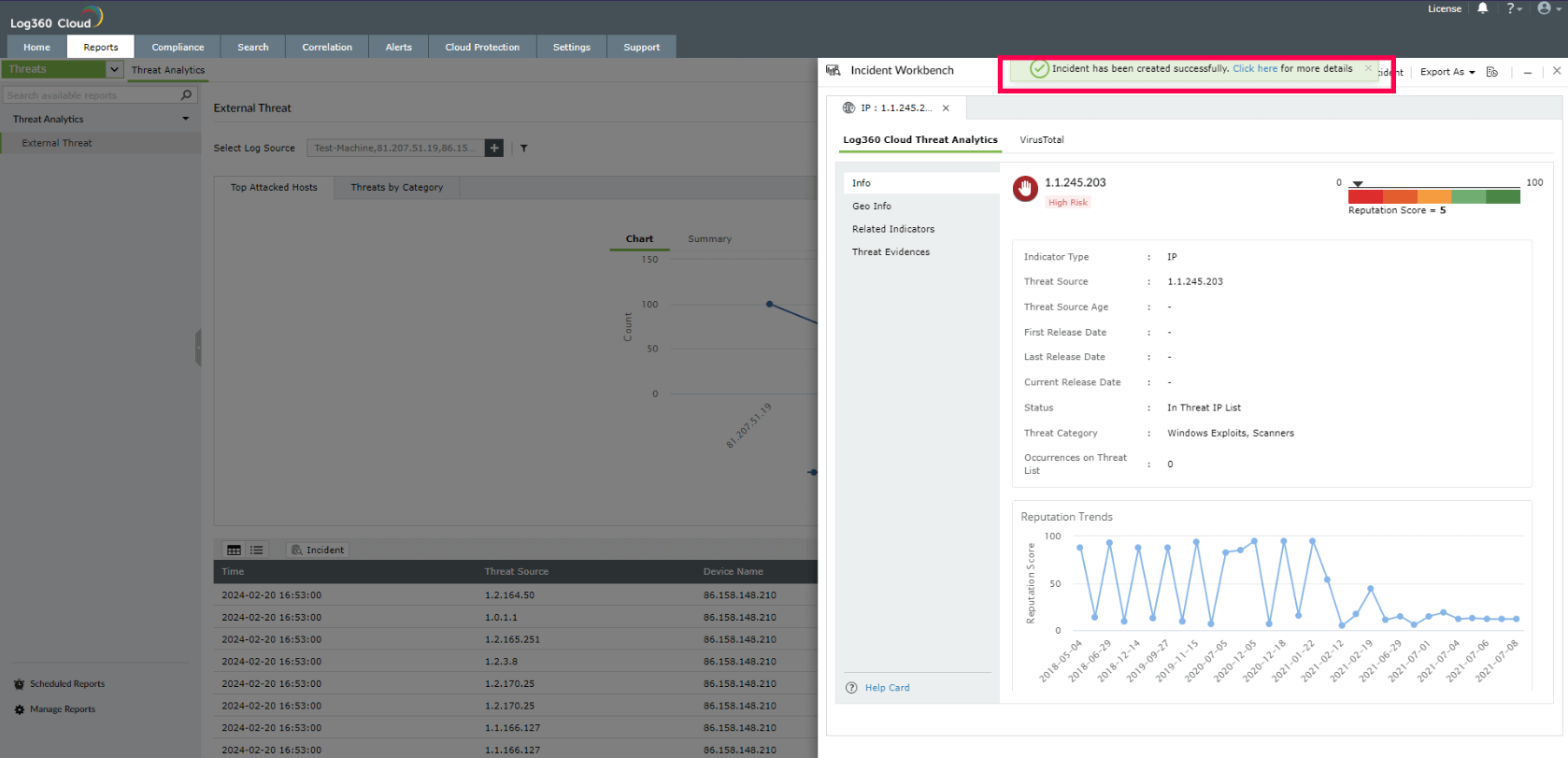Screen dimensions: 1568x758
Task: Sort by the Time column header
Action: pyautogui.click(x=233, y=572)
